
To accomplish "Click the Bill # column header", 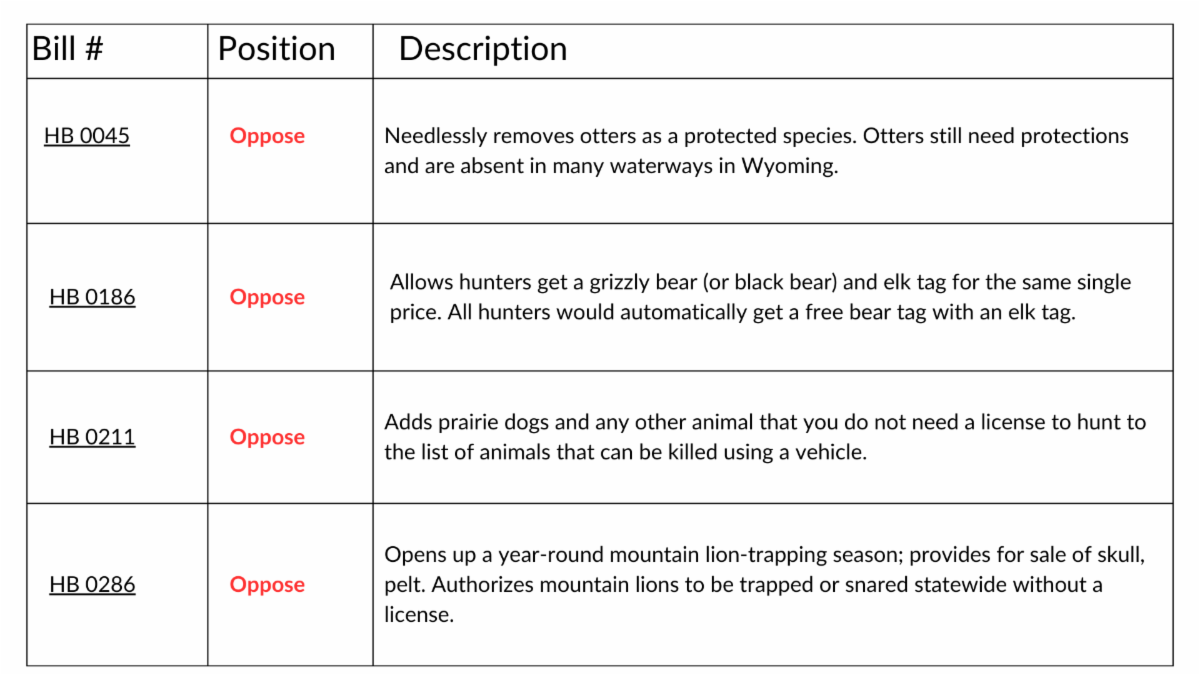I will (x=68, y=49).
